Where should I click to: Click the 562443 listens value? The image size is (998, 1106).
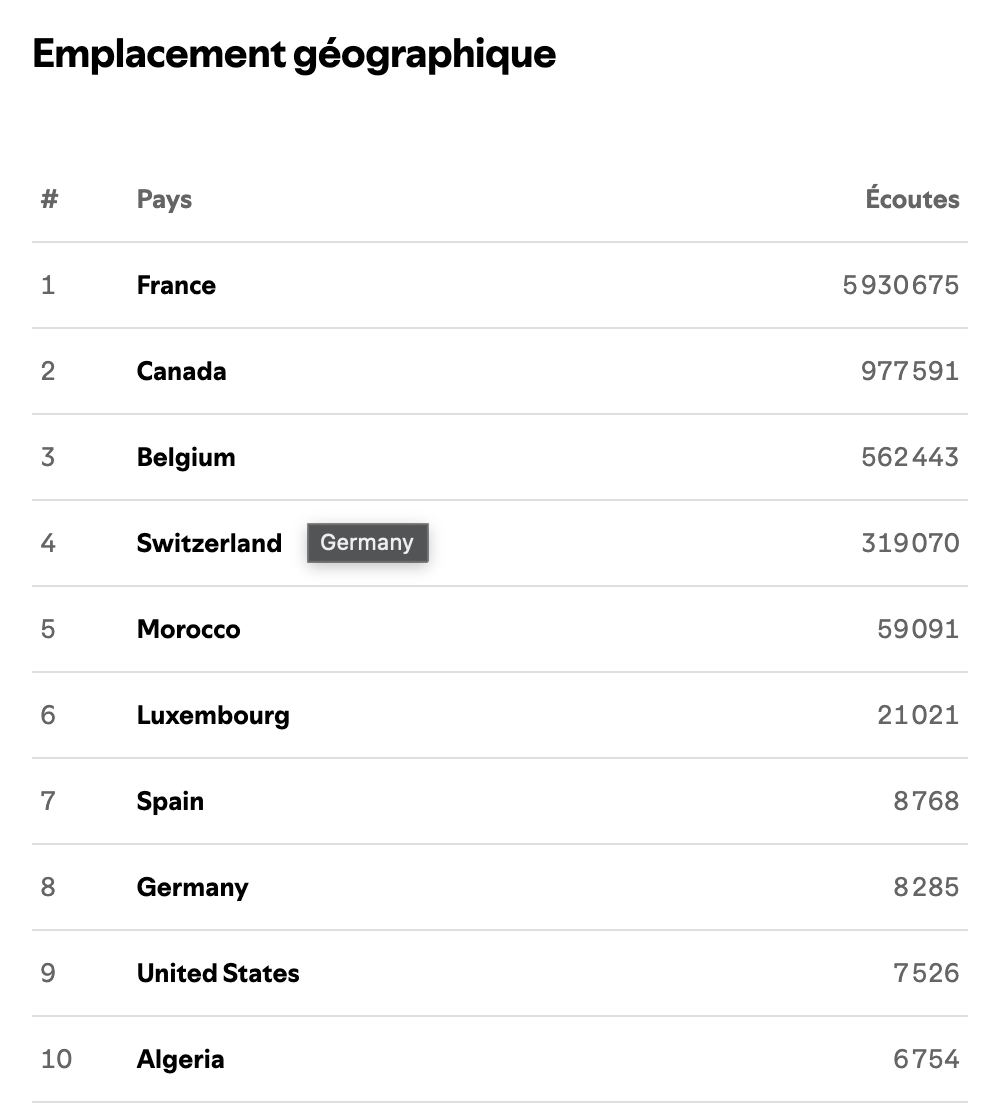tap(909, 458)
